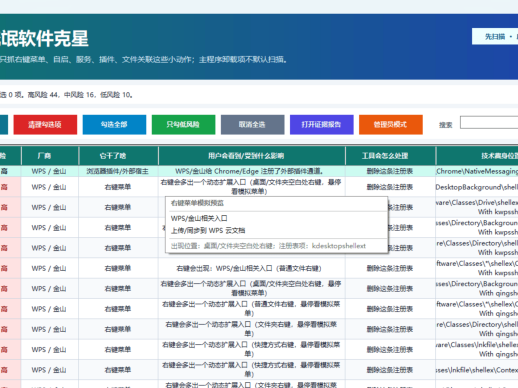
Task: Click 删除这条注册表 in the DesktopBackground\shell row
Action: point(390,187)
